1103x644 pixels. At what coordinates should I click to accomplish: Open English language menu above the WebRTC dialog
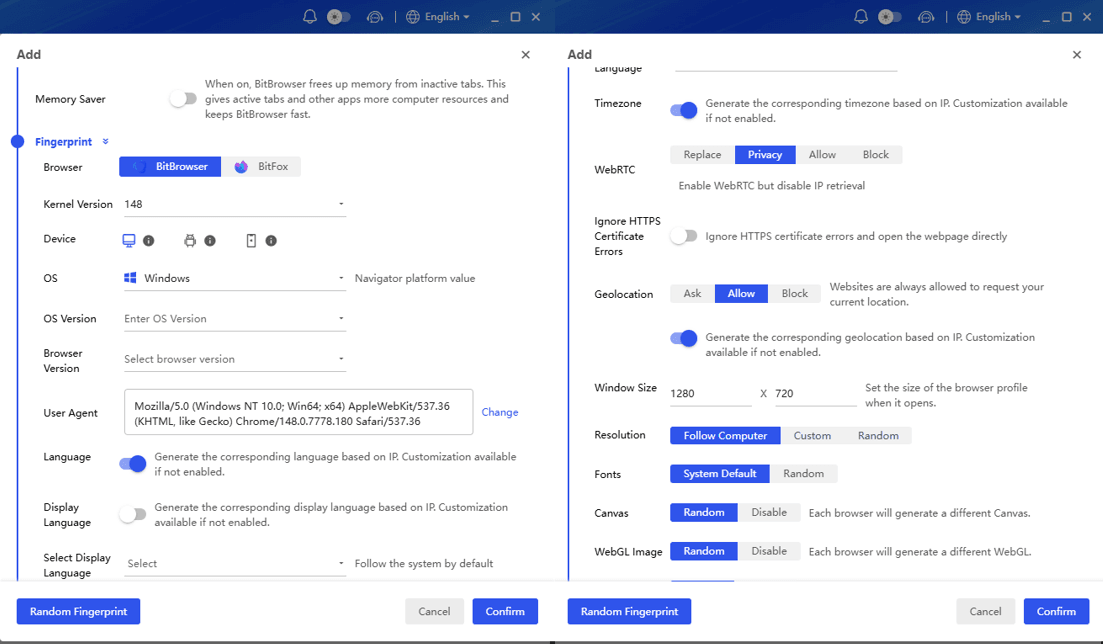[998, 16]
